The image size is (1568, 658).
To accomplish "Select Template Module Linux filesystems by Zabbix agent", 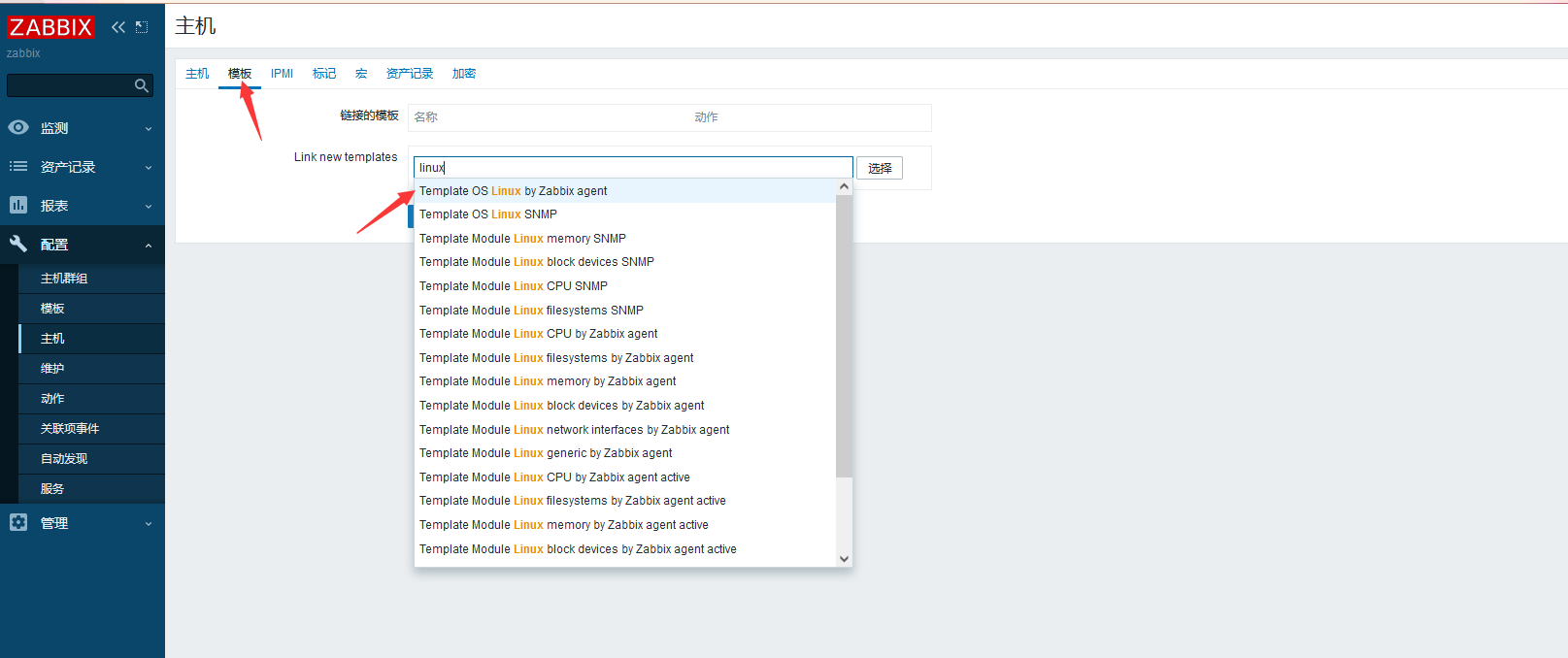I will [x=625, y=358].
